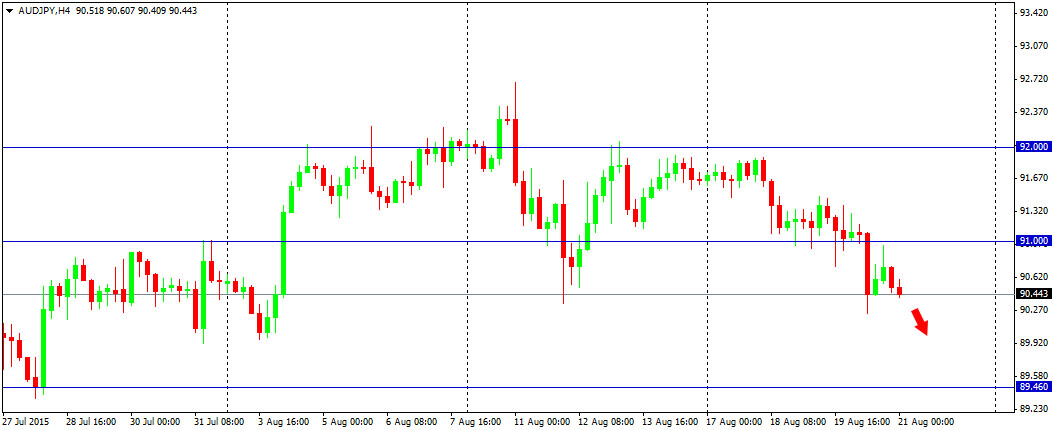Click the 21 Aug 00:00 time label

click(x=929, y=422)
